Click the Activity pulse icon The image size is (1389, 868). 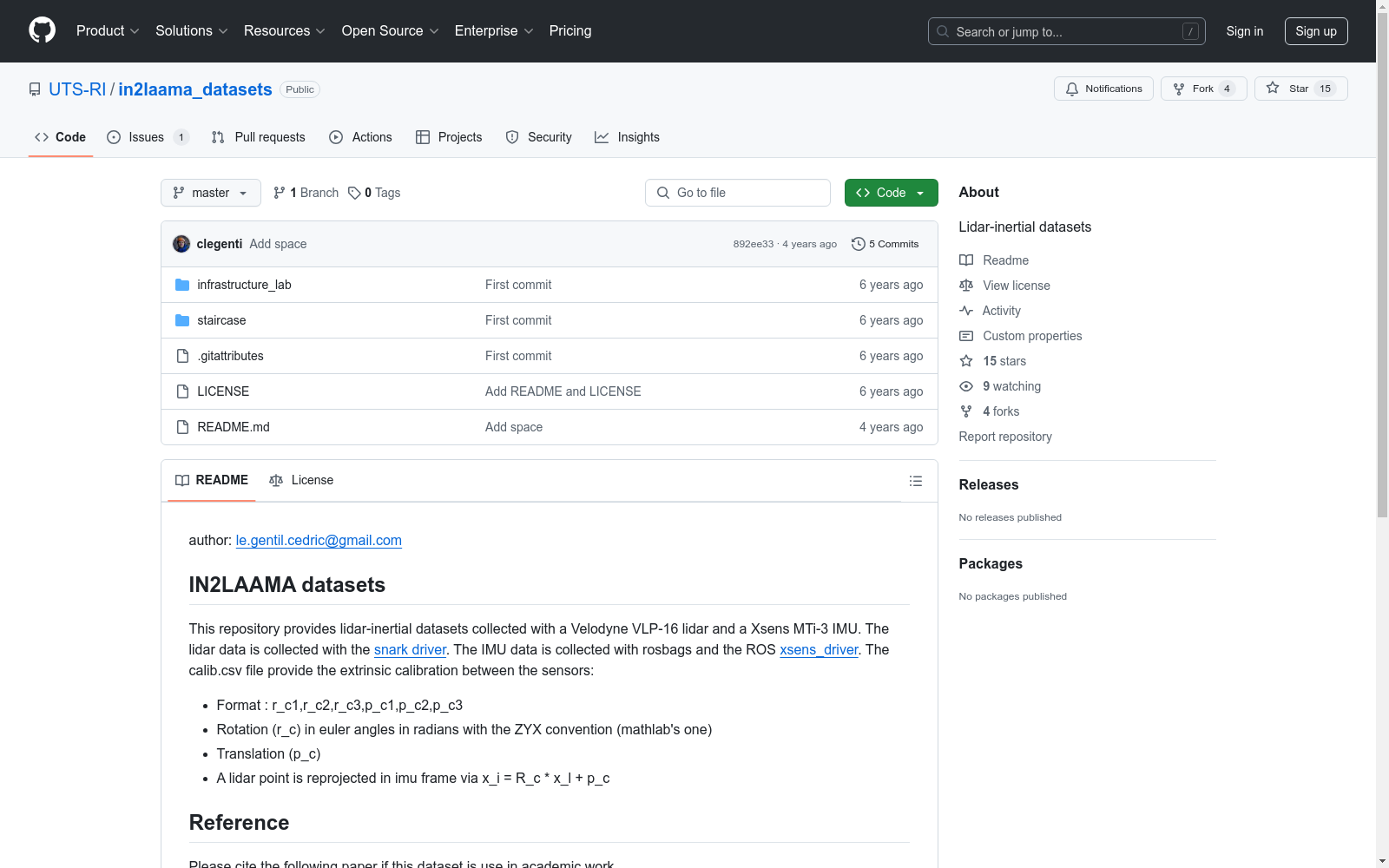pyautogui.click(x=966, y=311)
